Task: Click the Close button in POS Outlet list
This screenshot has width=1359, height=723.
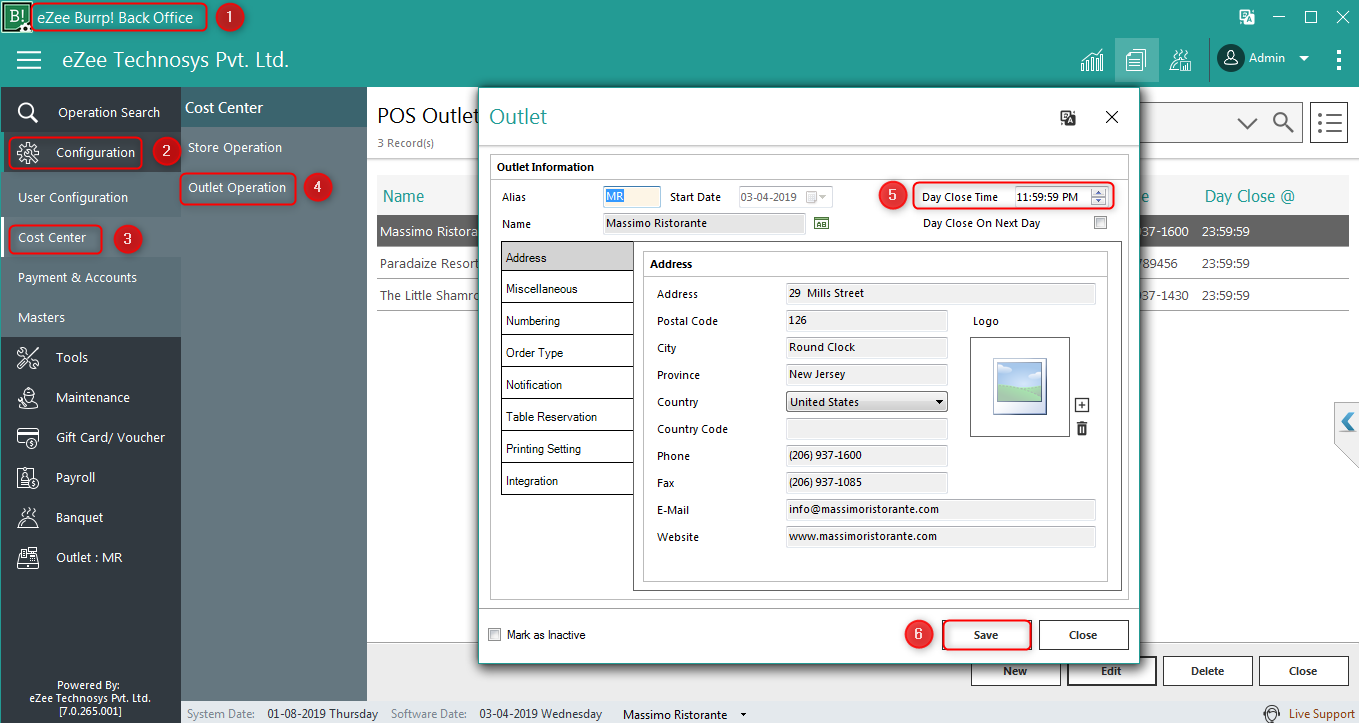Action: pyautogui.click(x=1303, y=671)
